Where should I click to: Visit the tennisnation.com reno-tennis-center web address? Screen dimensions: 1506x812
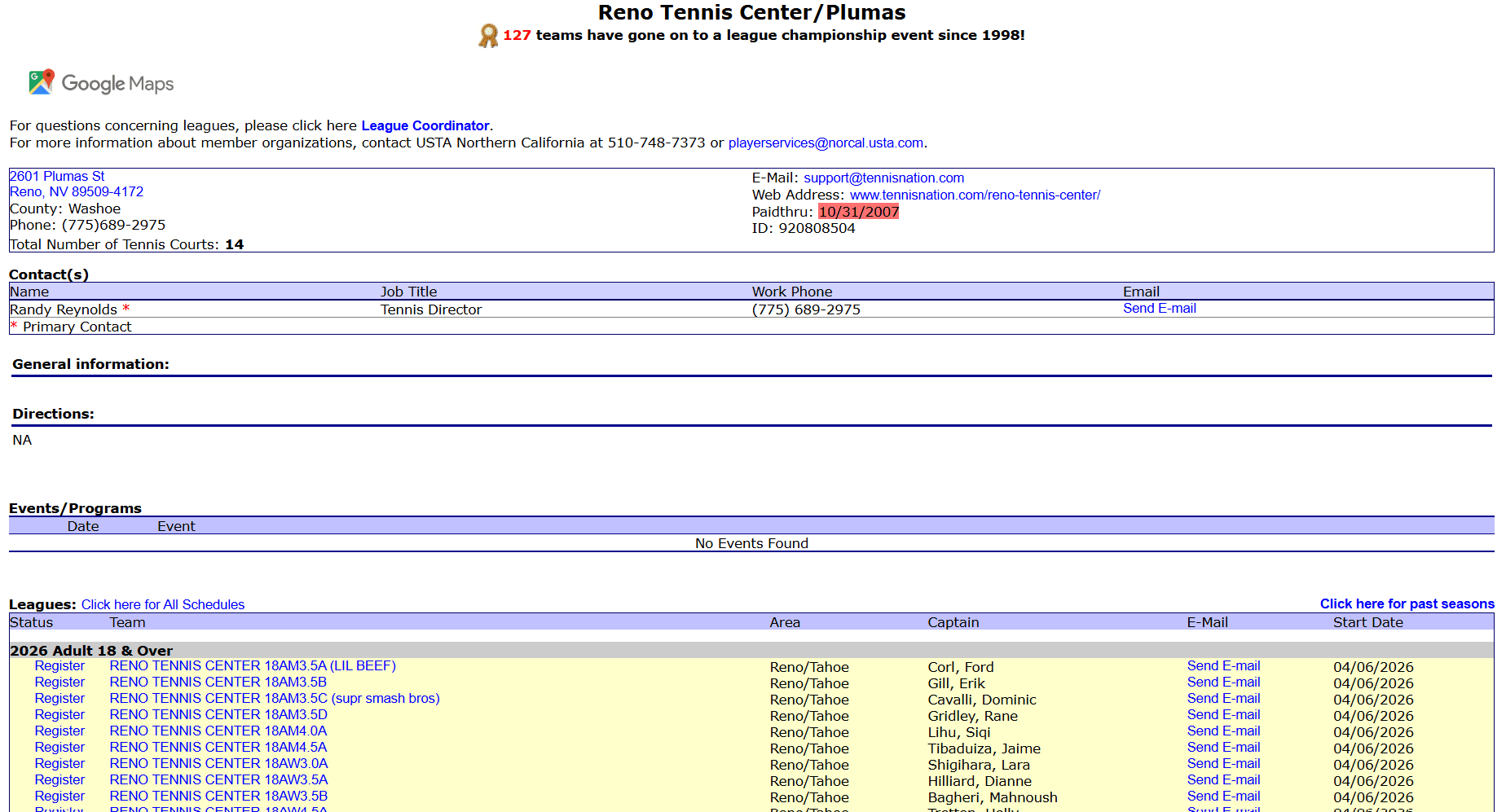click(974, 195)
